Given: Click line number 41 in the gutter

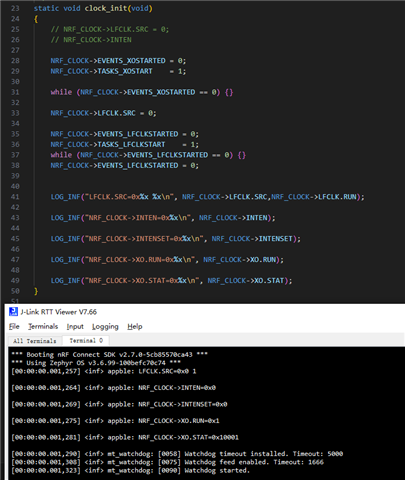Looking at the screenshot, I should [x=15, y=197].
